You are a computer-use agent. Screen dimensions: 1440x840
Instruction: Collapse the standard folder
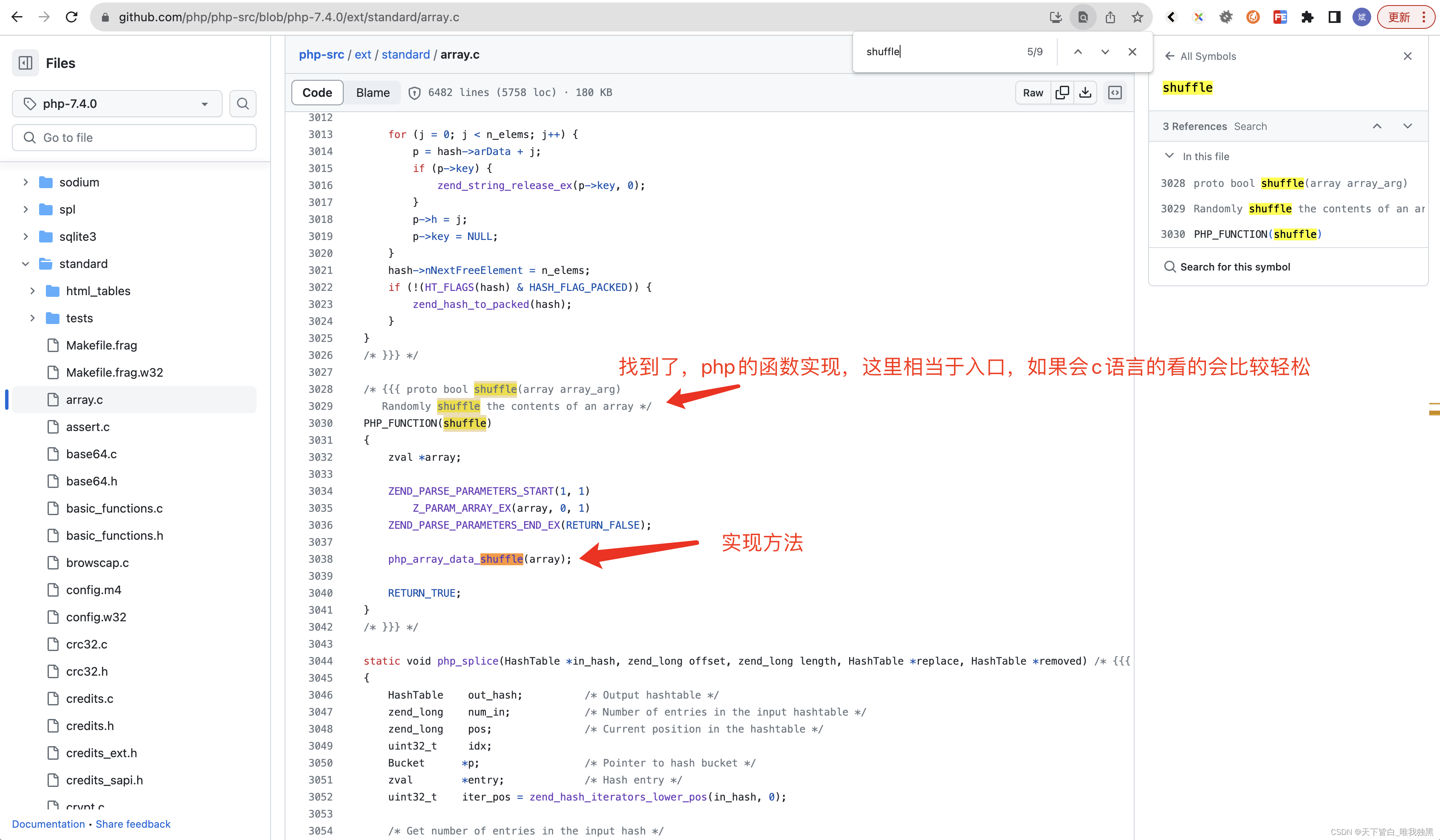tap(26, 264)
